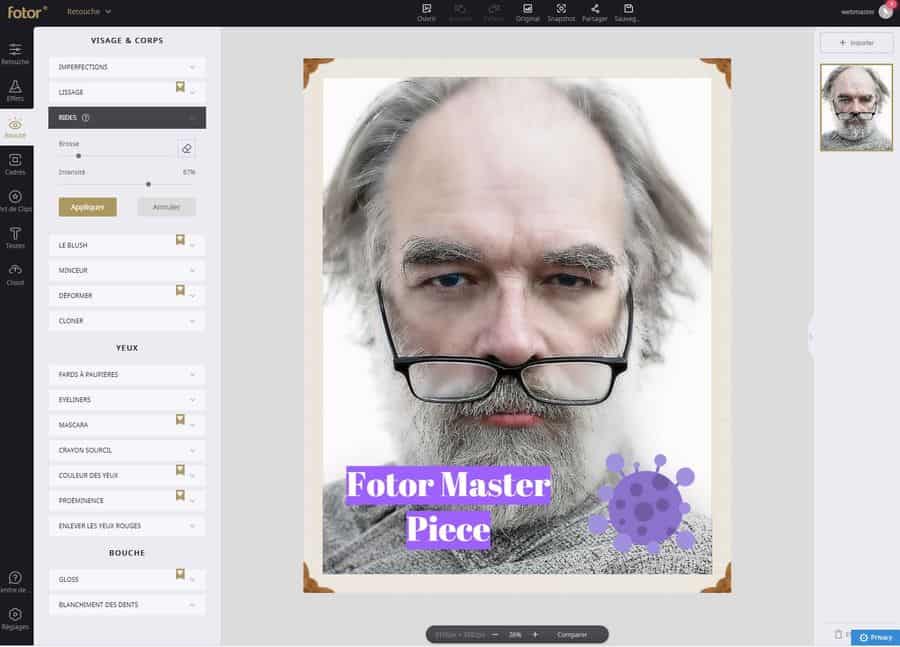Click the Snapshot icon in top toolbar

[x=561, y=11]
